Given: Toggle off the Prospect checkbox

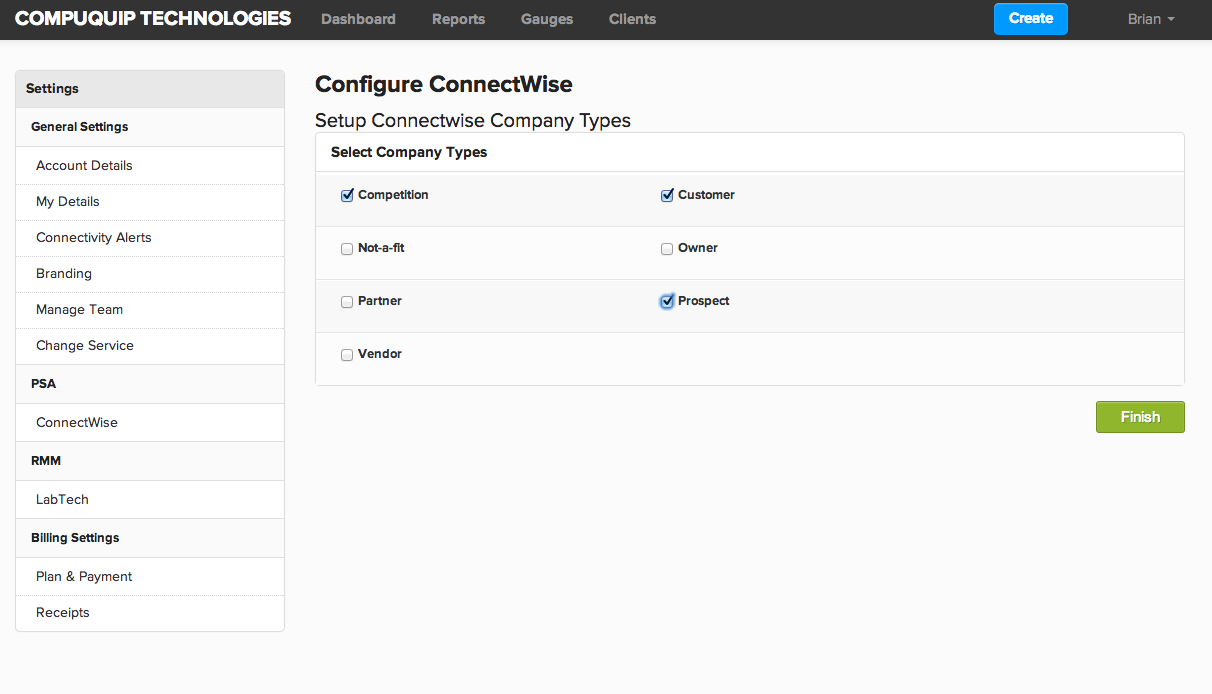Looking at the screenshot, I should [667, 302].
